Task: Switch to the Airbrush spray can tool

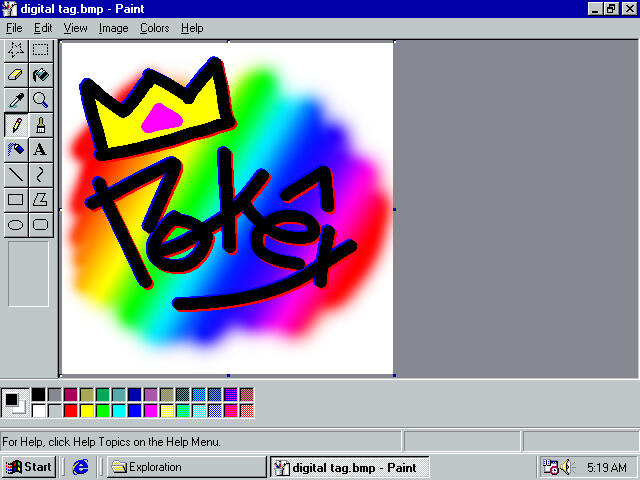Action: point(16,149)
